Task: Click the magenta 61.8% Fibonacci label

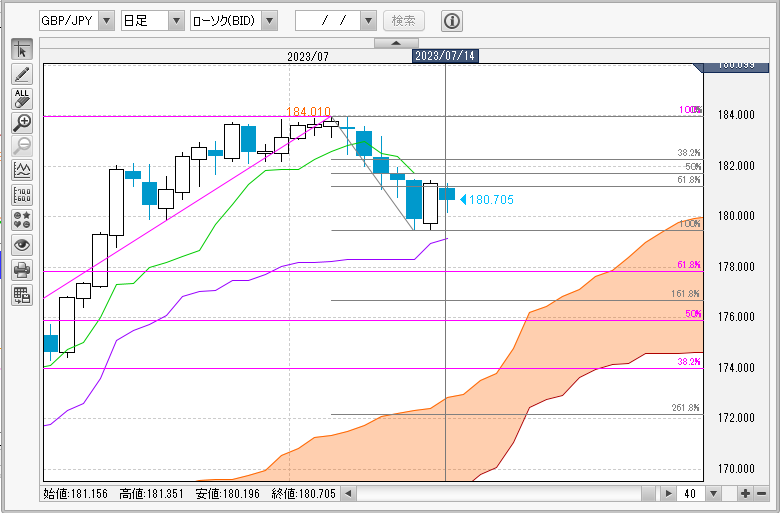Action: 689,265
